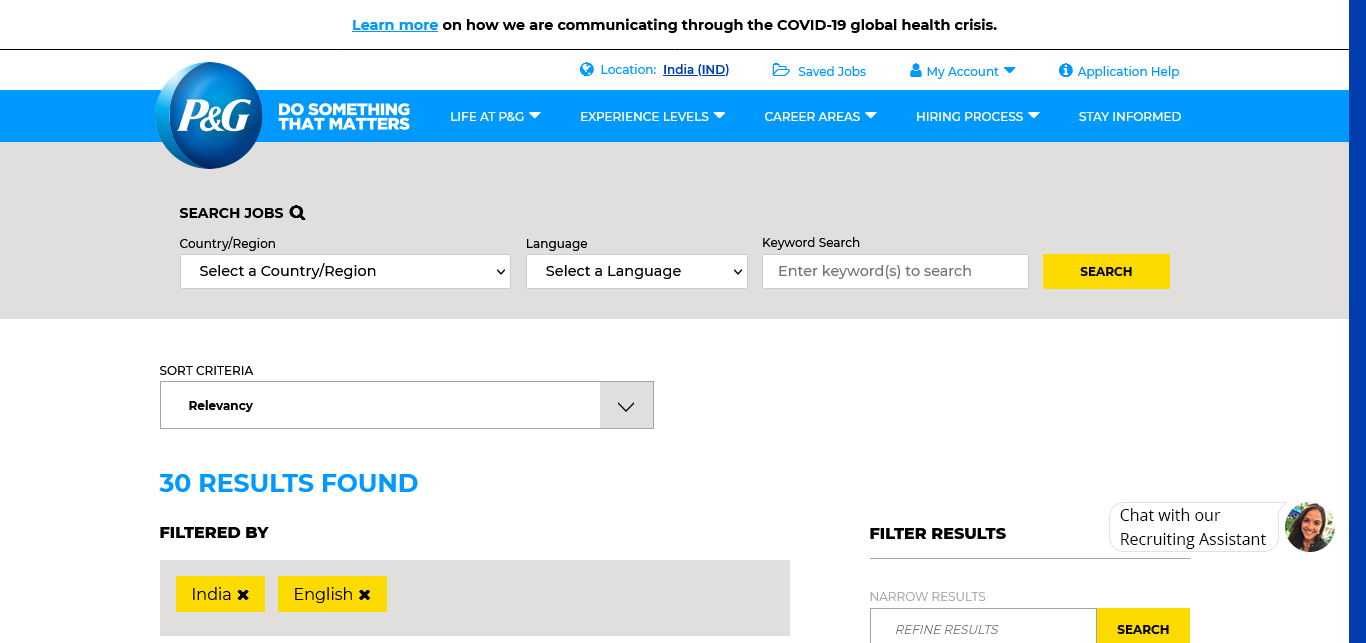The image size is (1366, 643).
Task: Click the P&G logo
Action: [209, 115]
